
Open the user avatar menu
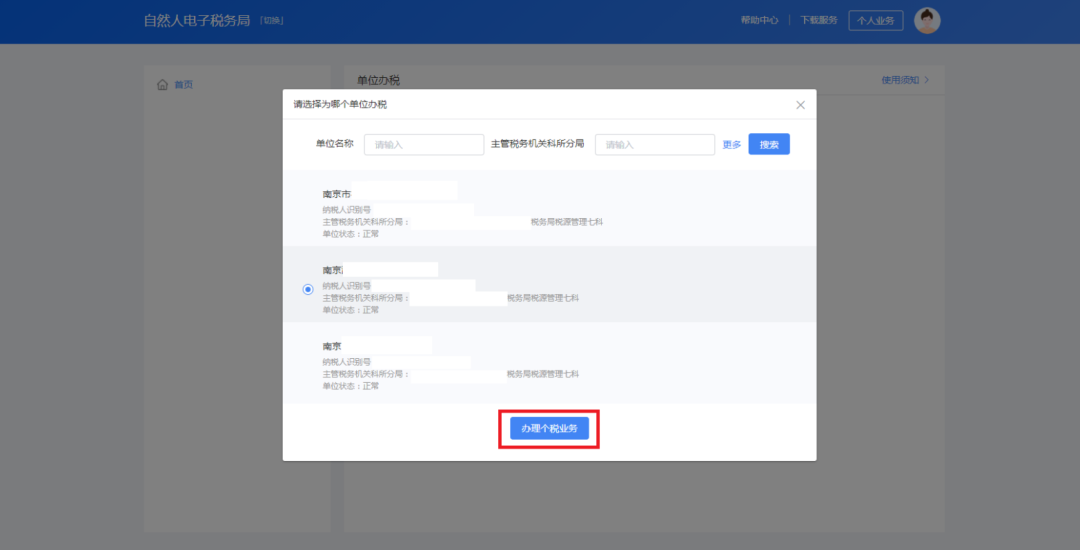(927, 21)
